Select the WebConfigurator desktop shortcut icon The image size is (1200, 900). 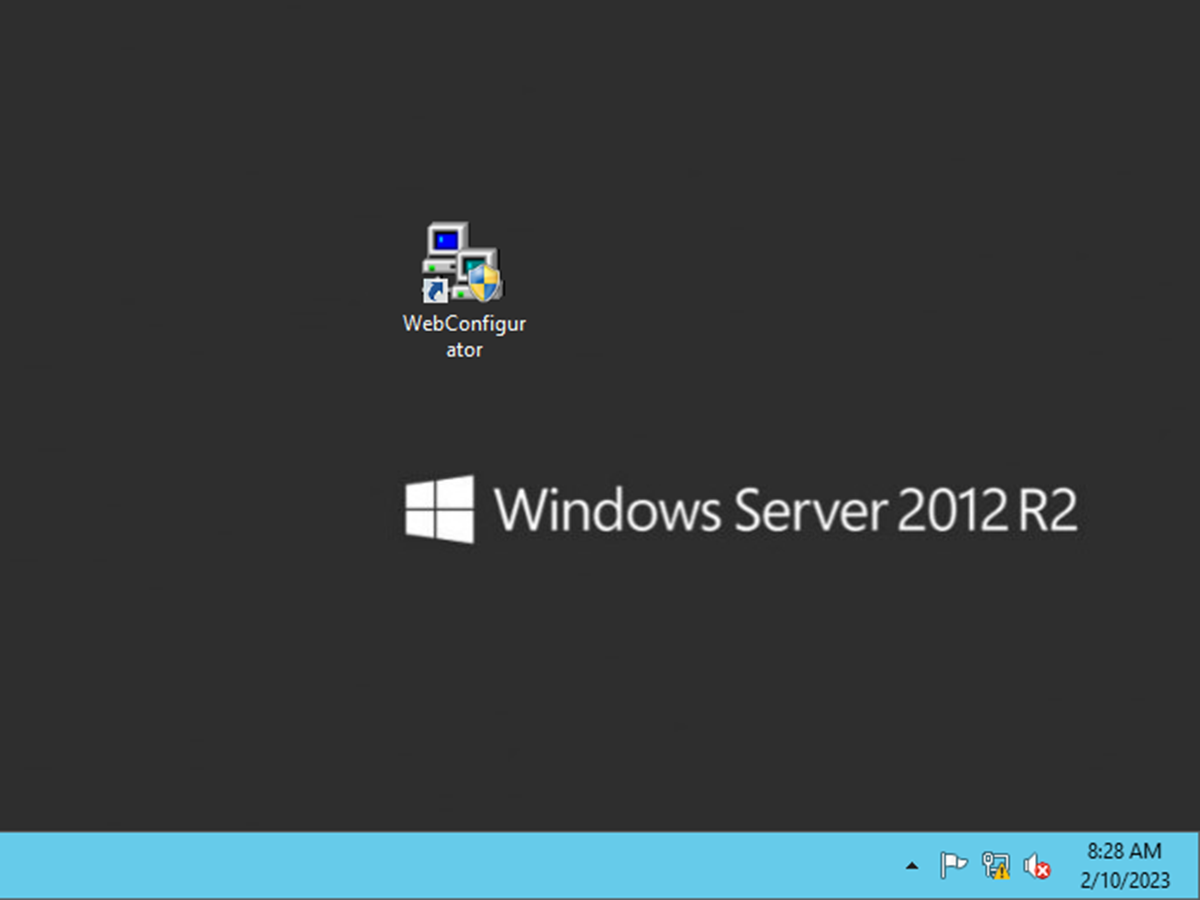(462, 263)
